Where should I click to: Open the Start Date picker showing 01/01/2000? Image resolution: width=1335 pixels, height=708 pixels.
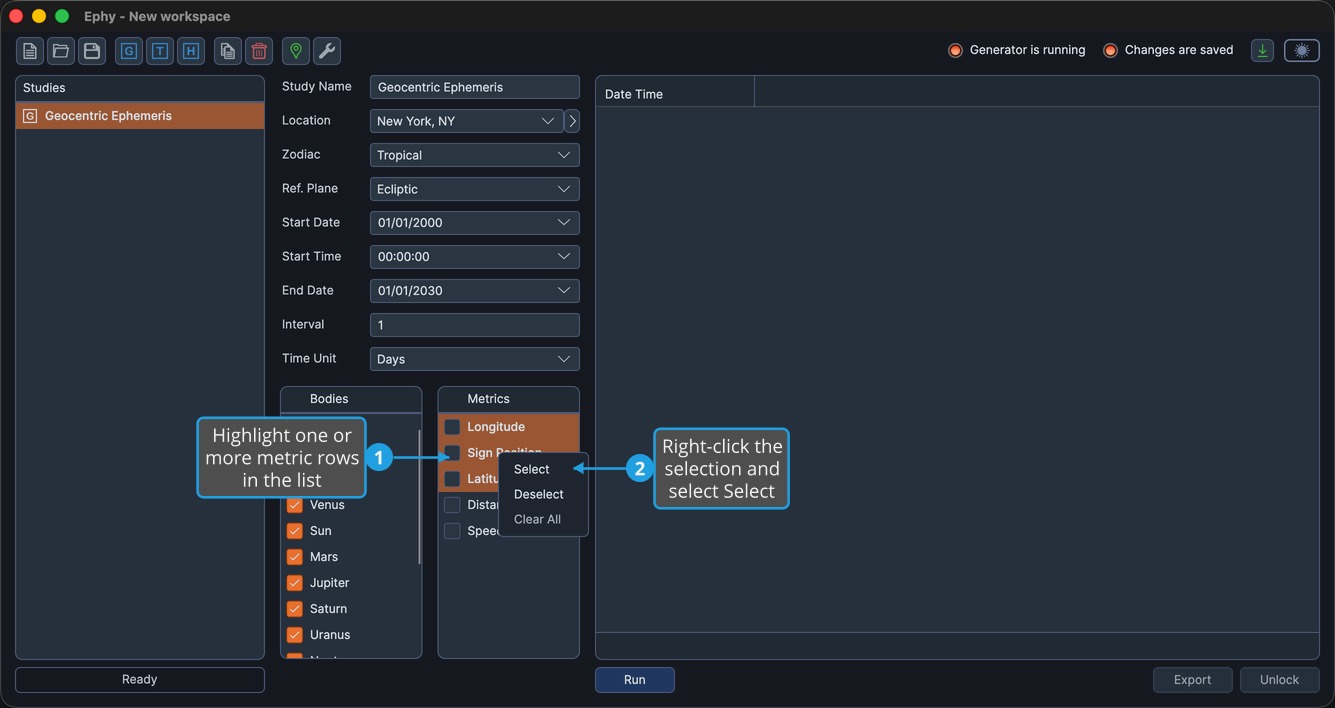click(474, 223)
